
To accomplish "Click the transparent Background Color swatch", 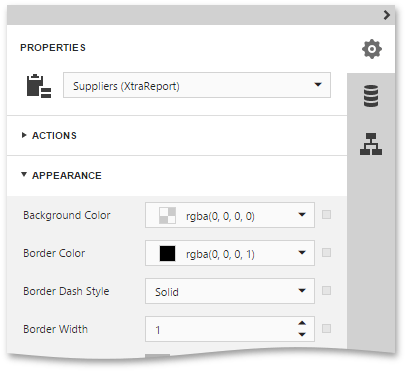I will click(167, 216).
